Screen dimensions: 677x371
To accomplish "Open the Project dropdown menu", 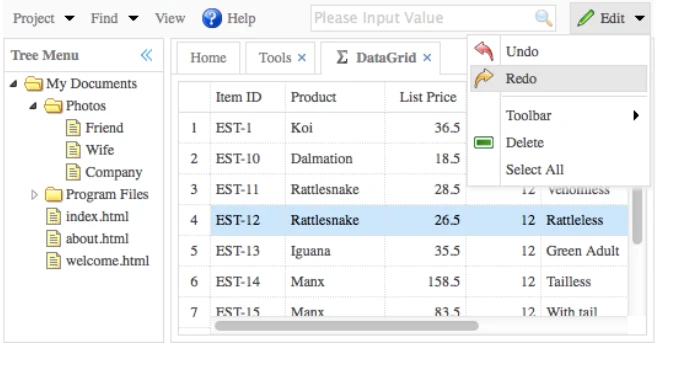I will coord(44,18).
